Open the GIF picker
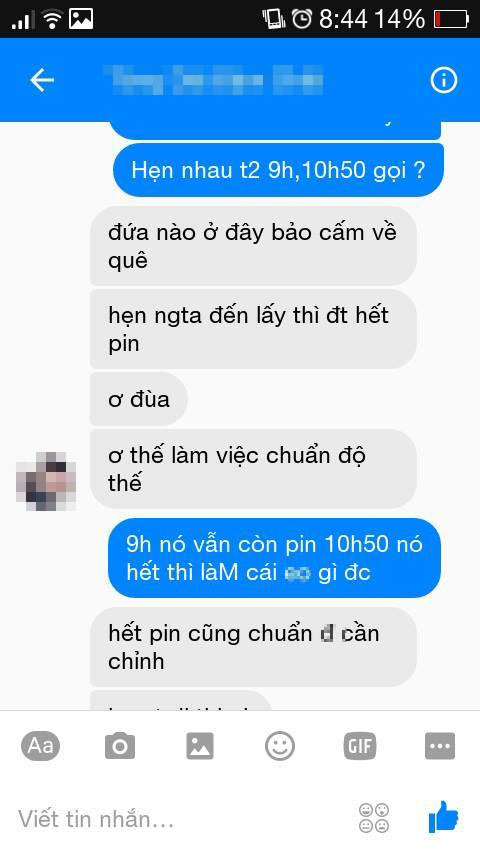 click(360, 746)
